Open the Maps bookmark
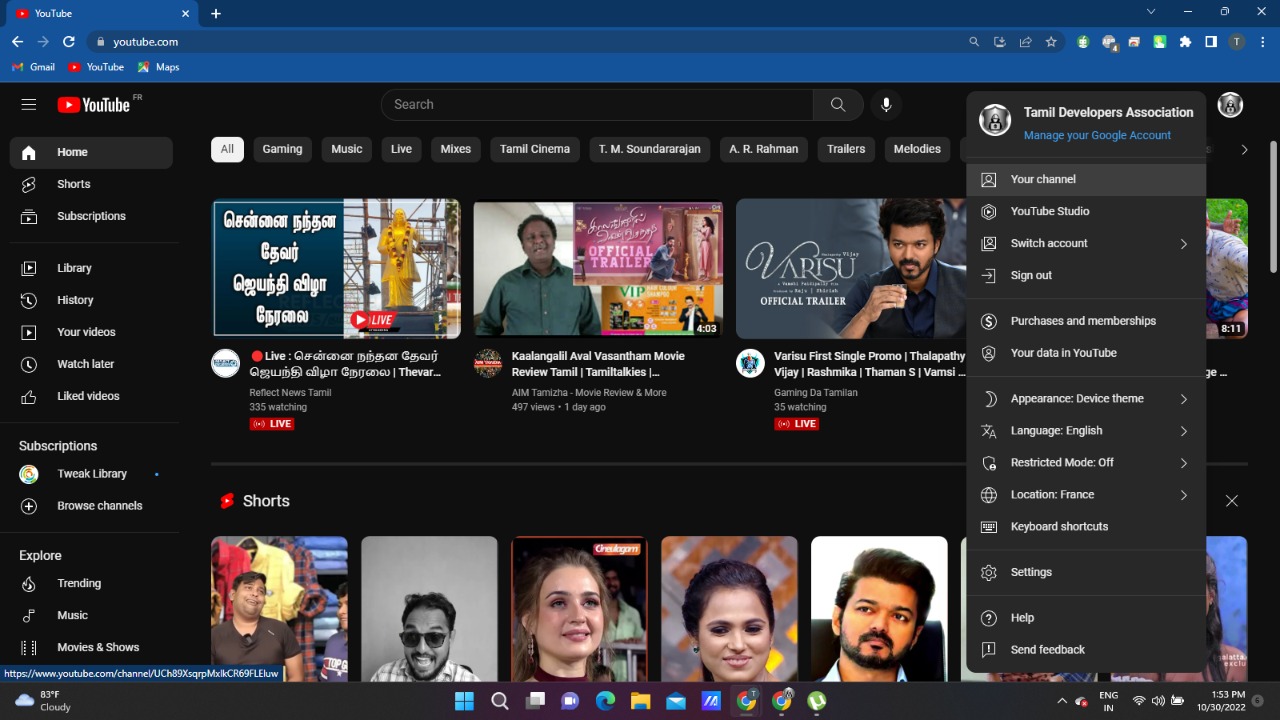The height and width of the screenshot is (720, 1280). (x=159, y=67)
